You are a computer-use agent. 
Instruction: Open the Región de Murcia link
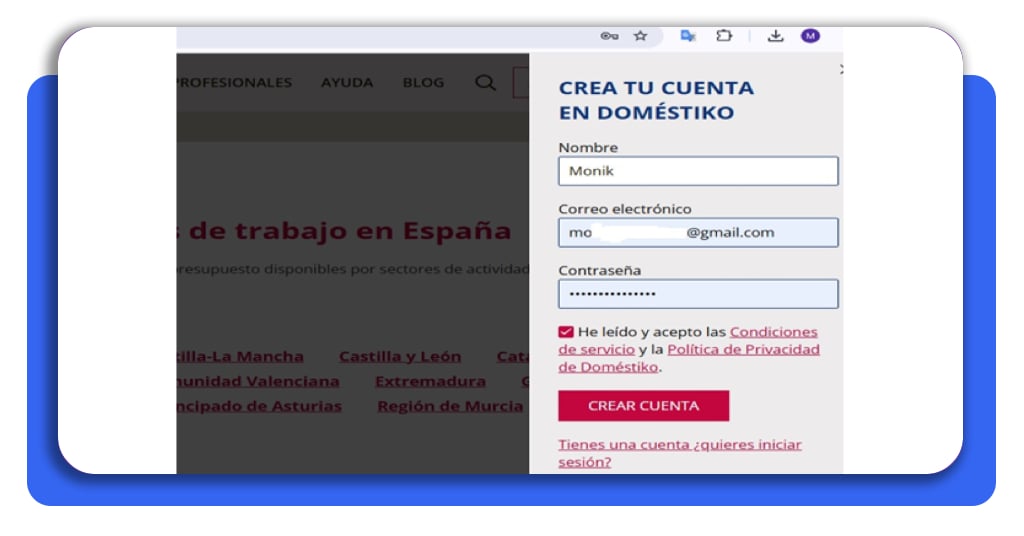(450, 406)
